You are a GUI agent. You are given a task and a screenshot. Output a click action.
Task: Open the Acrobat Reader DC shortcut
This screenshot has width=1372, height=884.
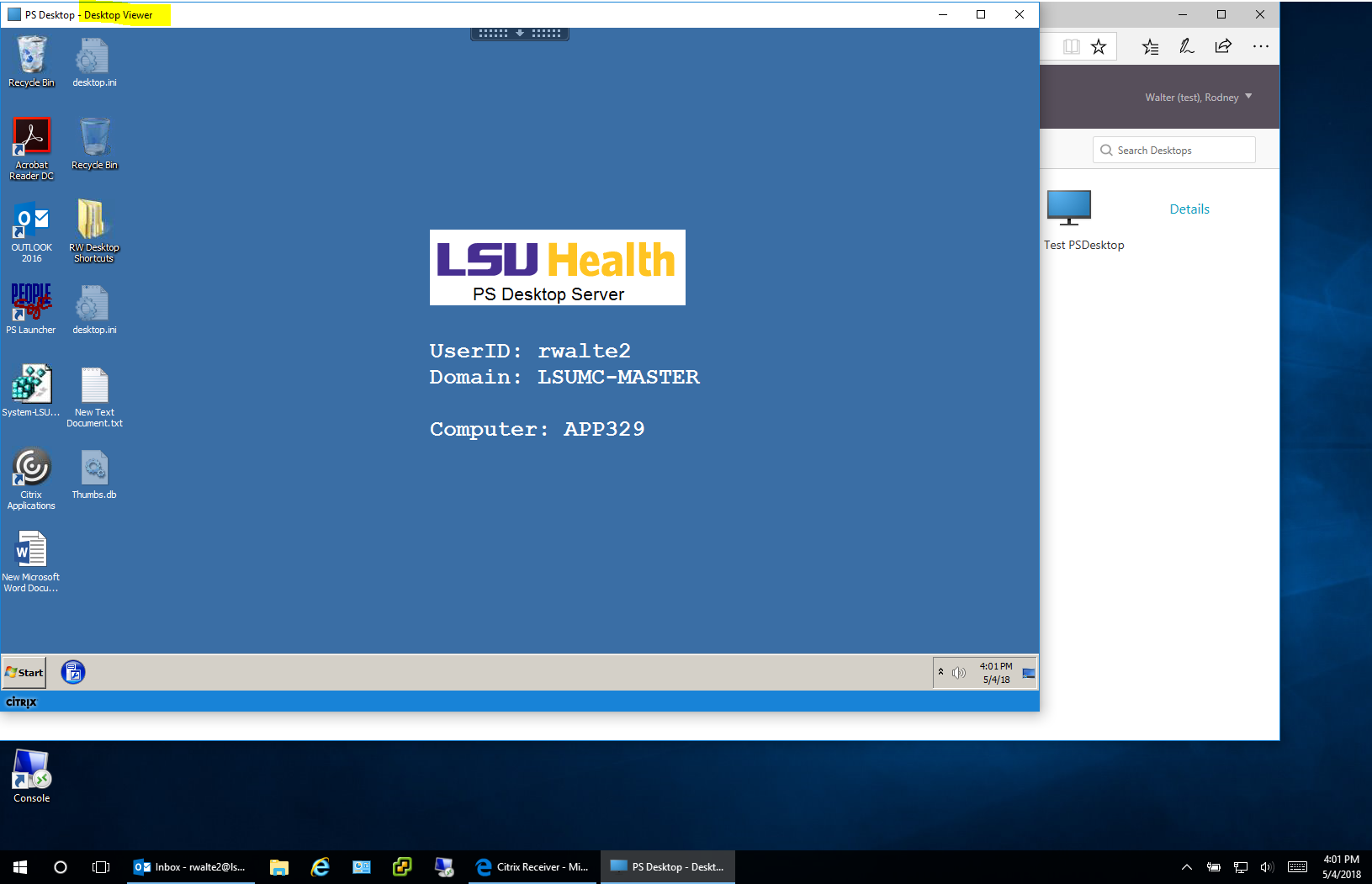(x=31, y=138)
